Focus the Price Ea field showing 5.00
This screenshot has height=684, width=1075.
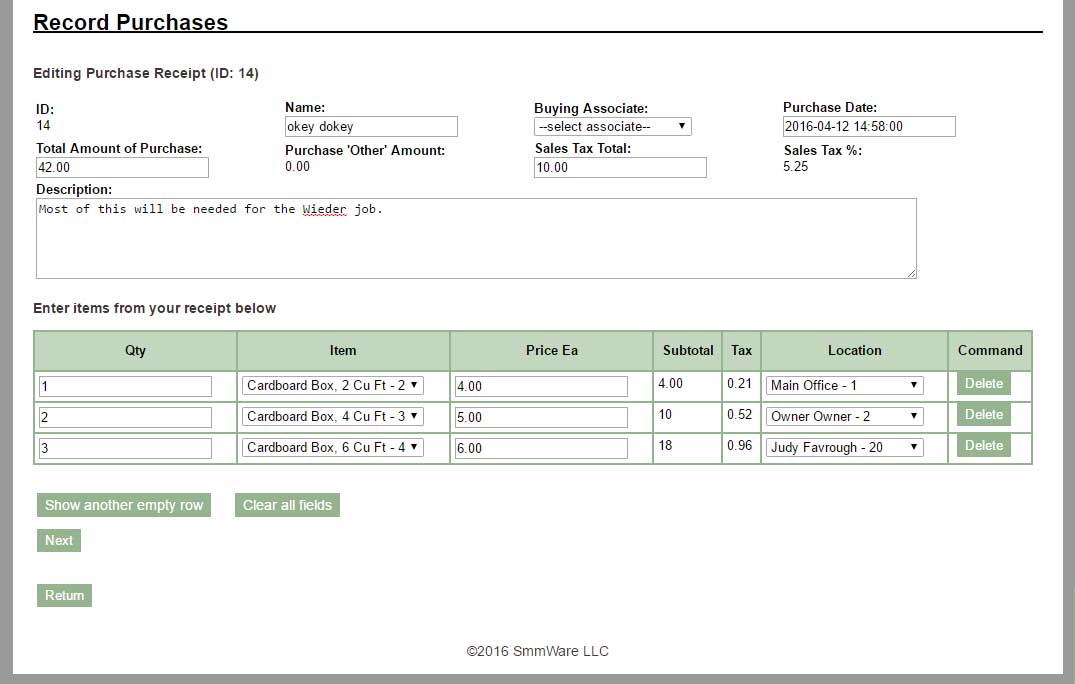[542, 417]
